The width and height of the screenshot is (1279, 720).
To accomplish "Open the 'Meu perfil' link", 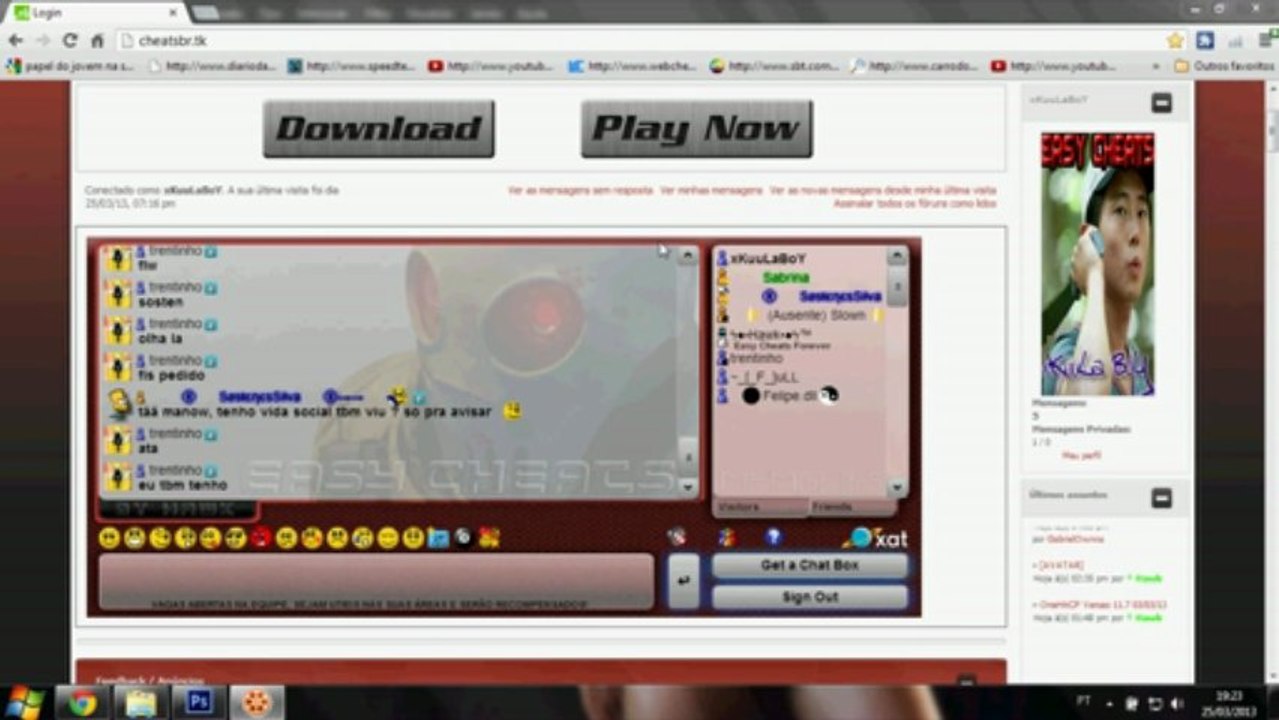I will coord(1081,455).
